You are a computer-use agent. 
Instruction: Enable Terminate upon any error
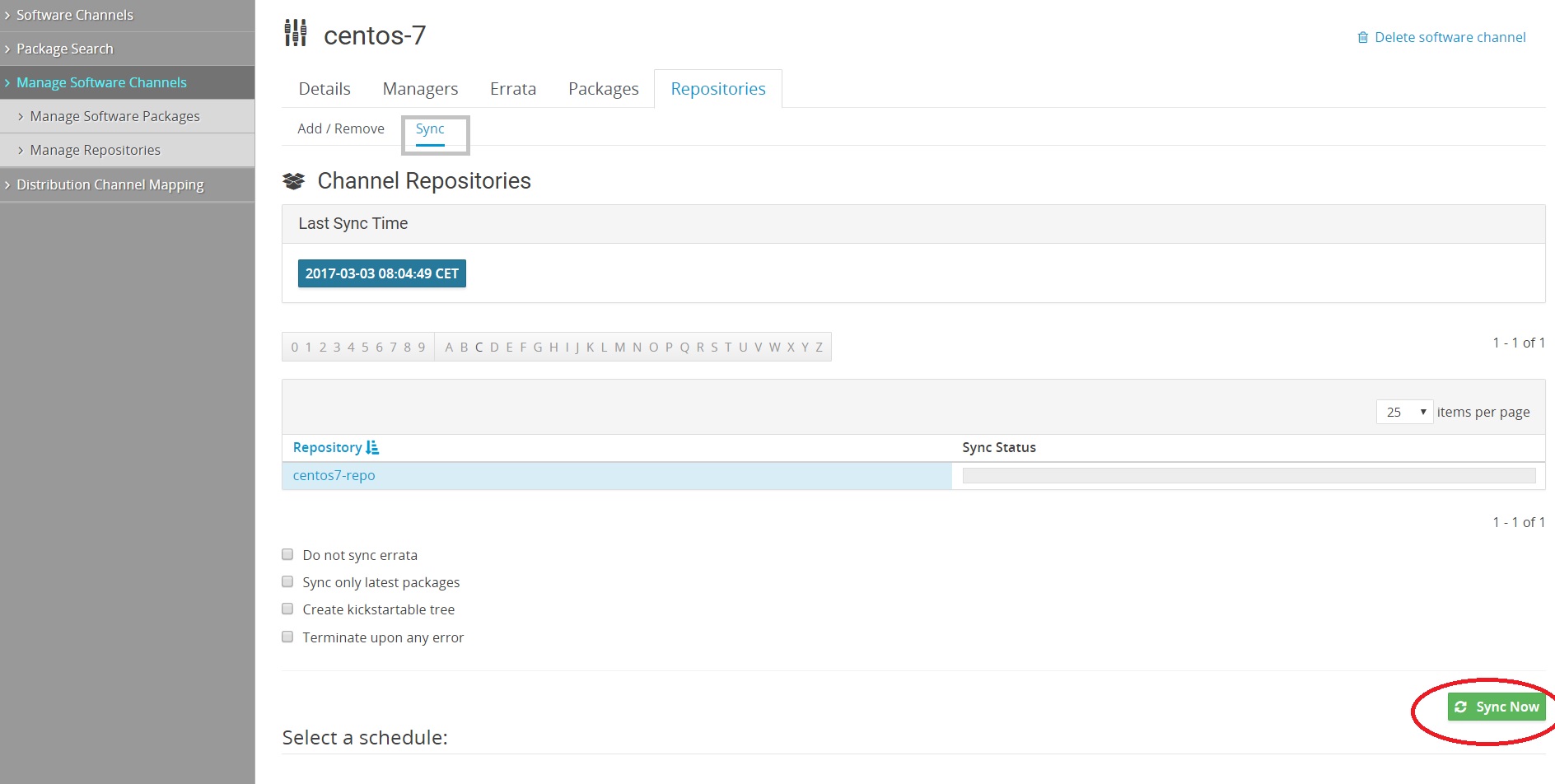click(287, 637)
